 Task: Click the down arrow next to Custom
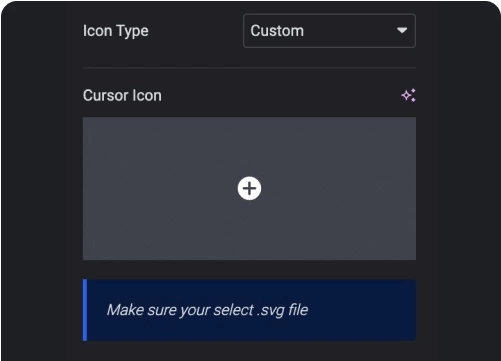[x=402, y=30]
